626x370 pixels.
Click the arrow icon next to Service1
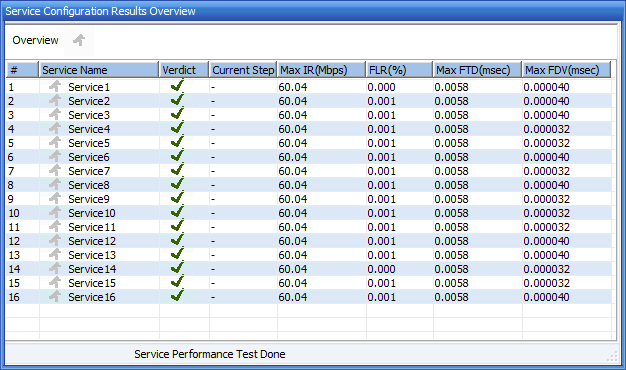[x=55, y=86]
